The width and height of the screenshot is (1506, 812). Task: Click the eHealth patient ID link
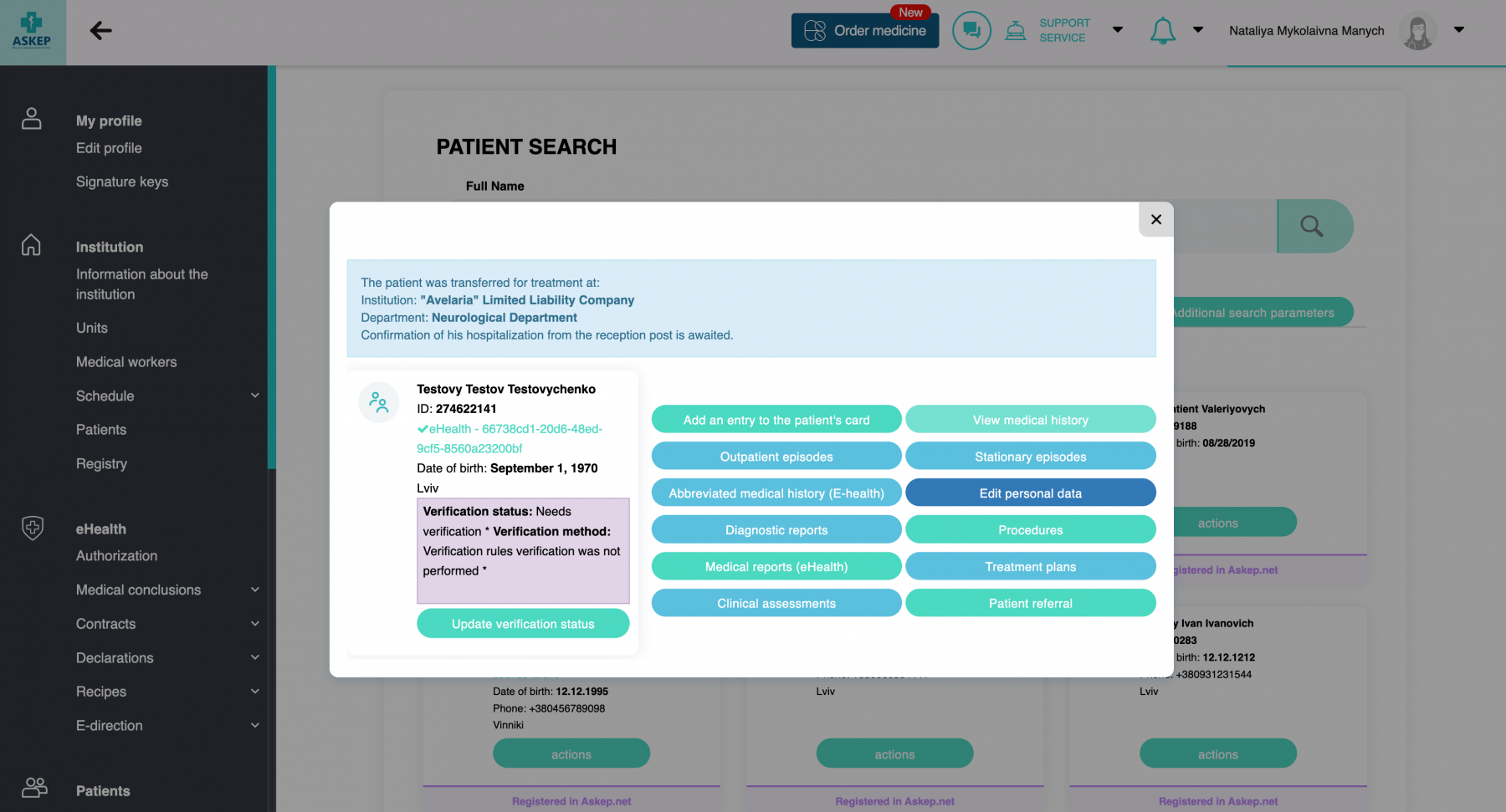pyautogui.click(x=510, y=438)
